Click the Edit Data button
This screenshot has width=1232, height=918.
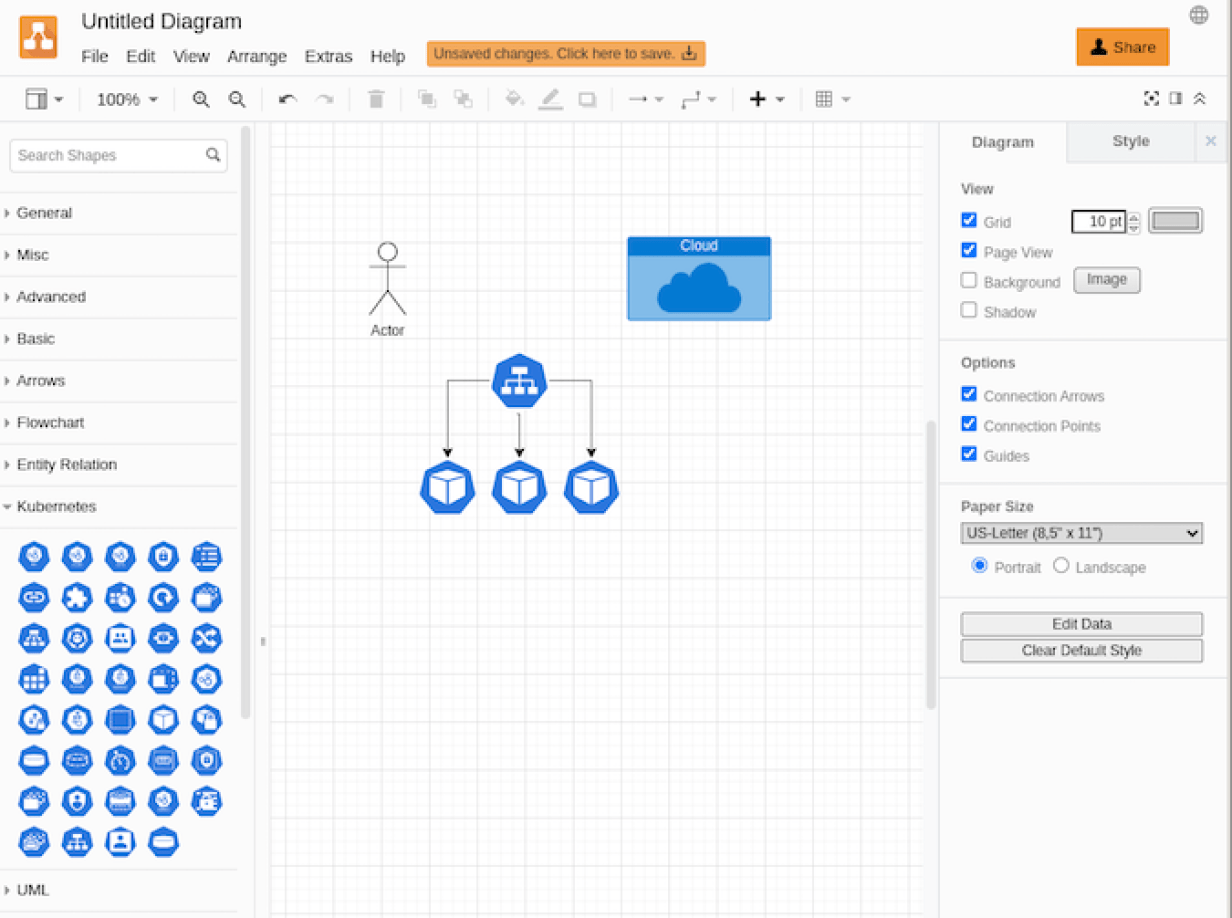point(1081,623)
